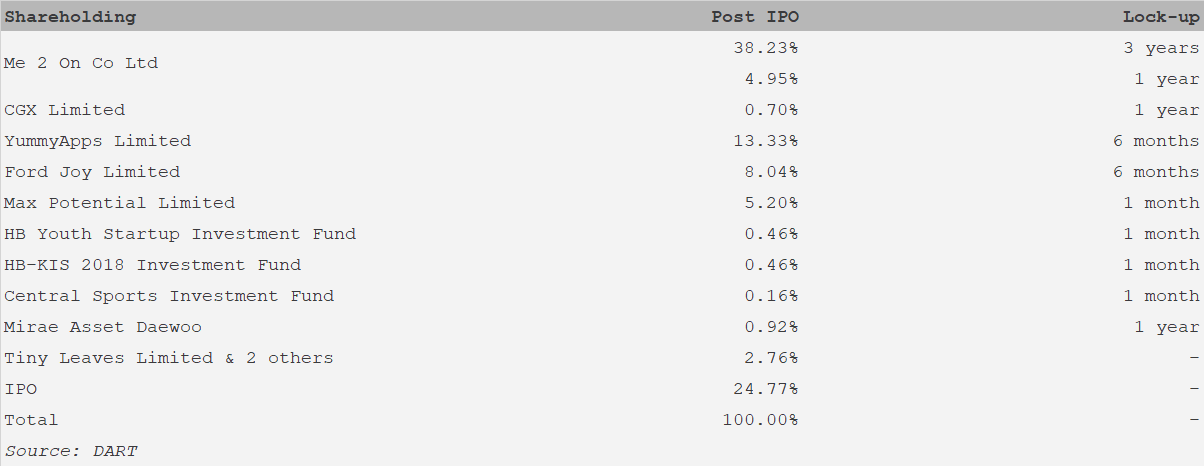The height and width of the screenshot is (466, 1204).
Task: Select the 24.77% IPO share value
Action: 766,389
